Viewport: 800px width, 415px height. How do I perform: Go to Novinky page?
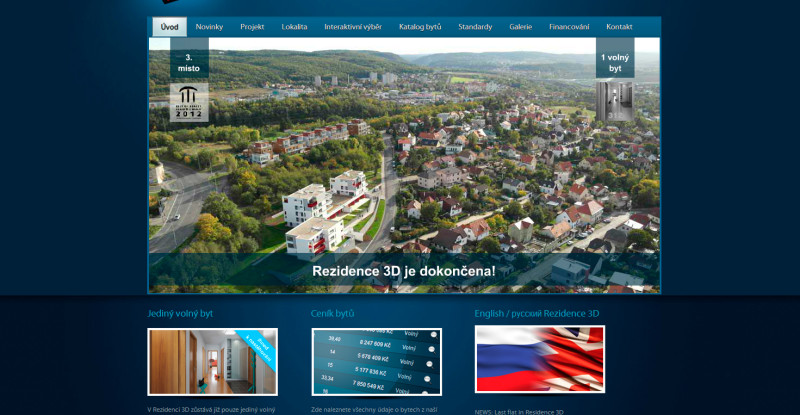click(x=209, y=27)
